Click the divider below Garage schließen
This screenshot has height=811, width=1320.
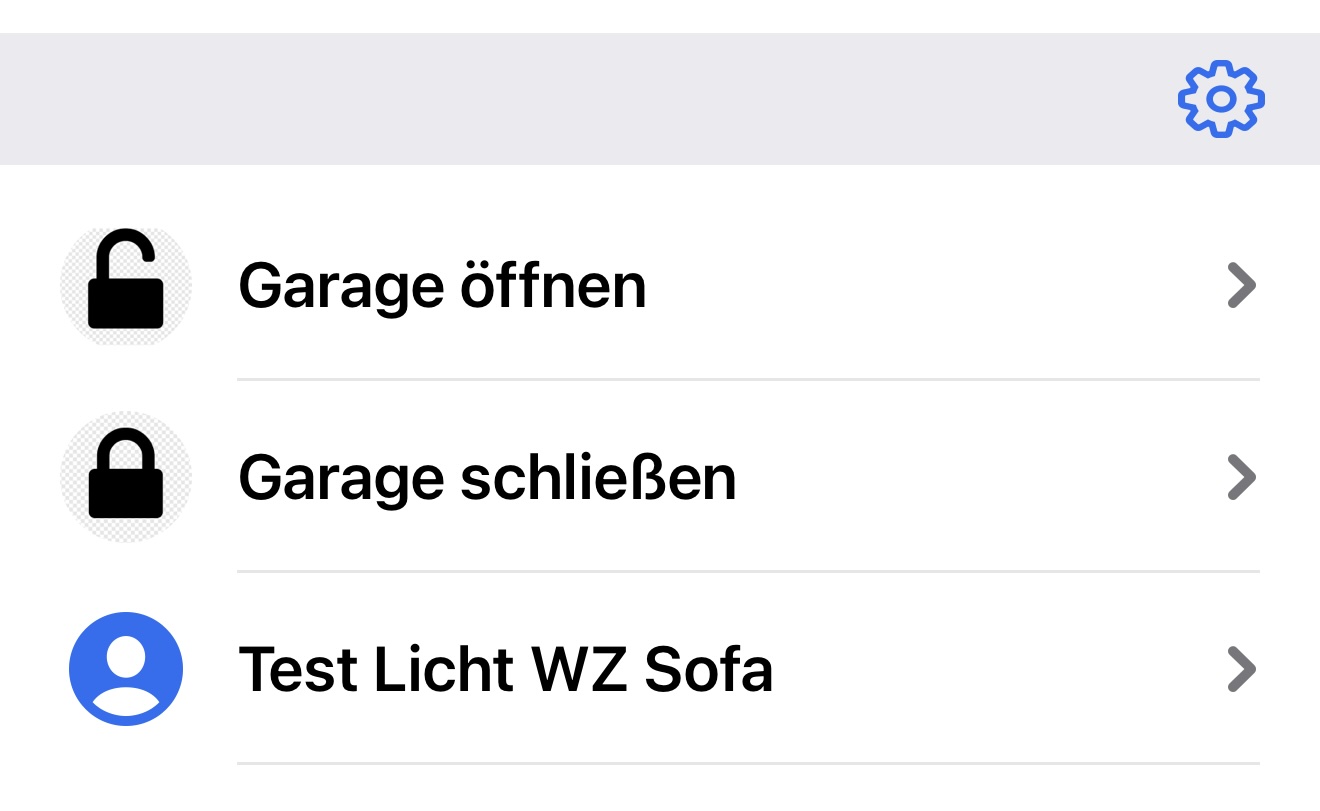(748, 572)
